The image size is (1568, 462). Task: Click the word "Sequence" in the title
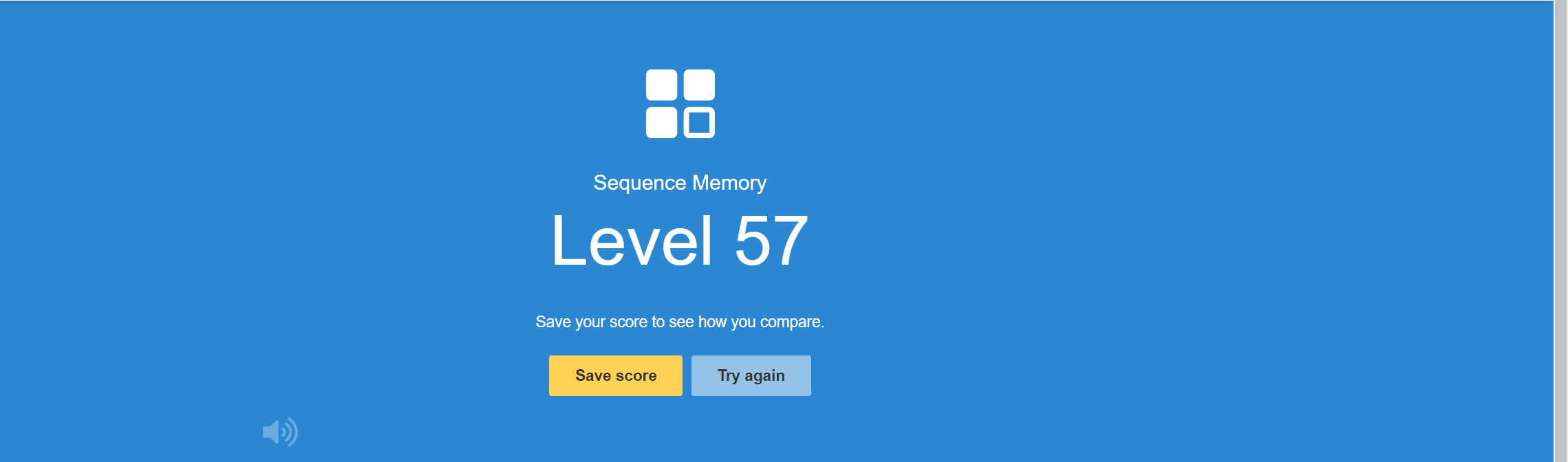640,183
